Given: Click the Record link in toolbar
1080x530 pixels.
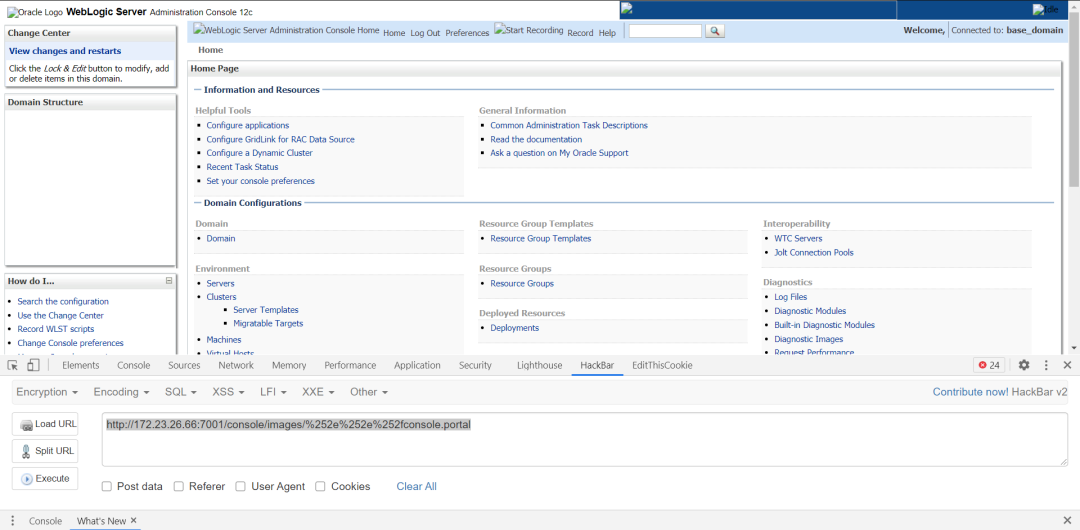Looking at the screenshot, I should click(580, 33).
